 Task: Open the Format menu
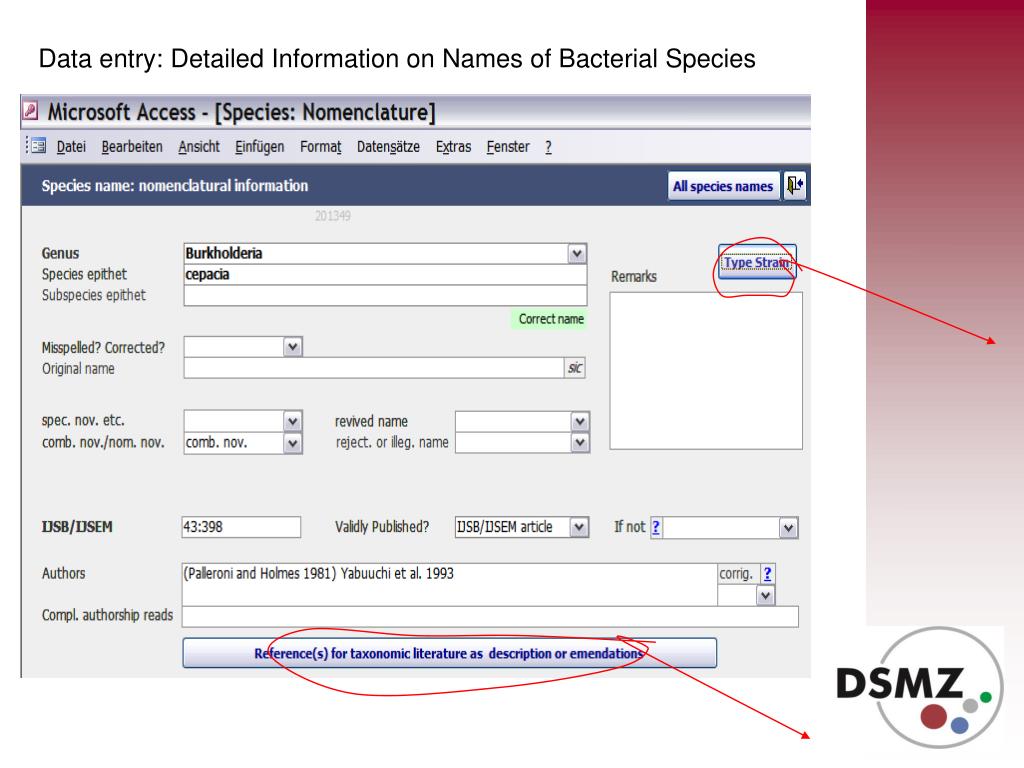321,146
